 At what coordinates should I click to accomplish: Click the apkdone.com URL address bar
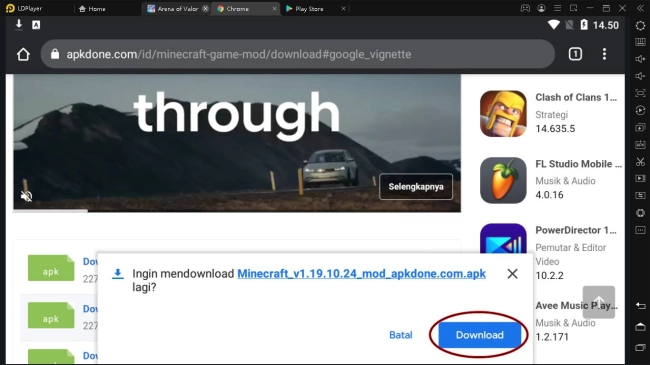[x=298, y=54]
